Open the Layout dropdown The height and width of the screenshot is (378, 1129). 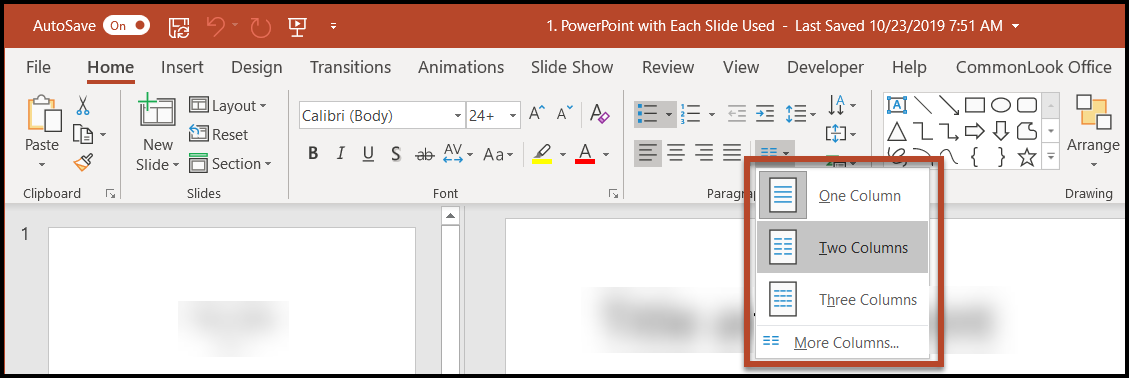228,106
